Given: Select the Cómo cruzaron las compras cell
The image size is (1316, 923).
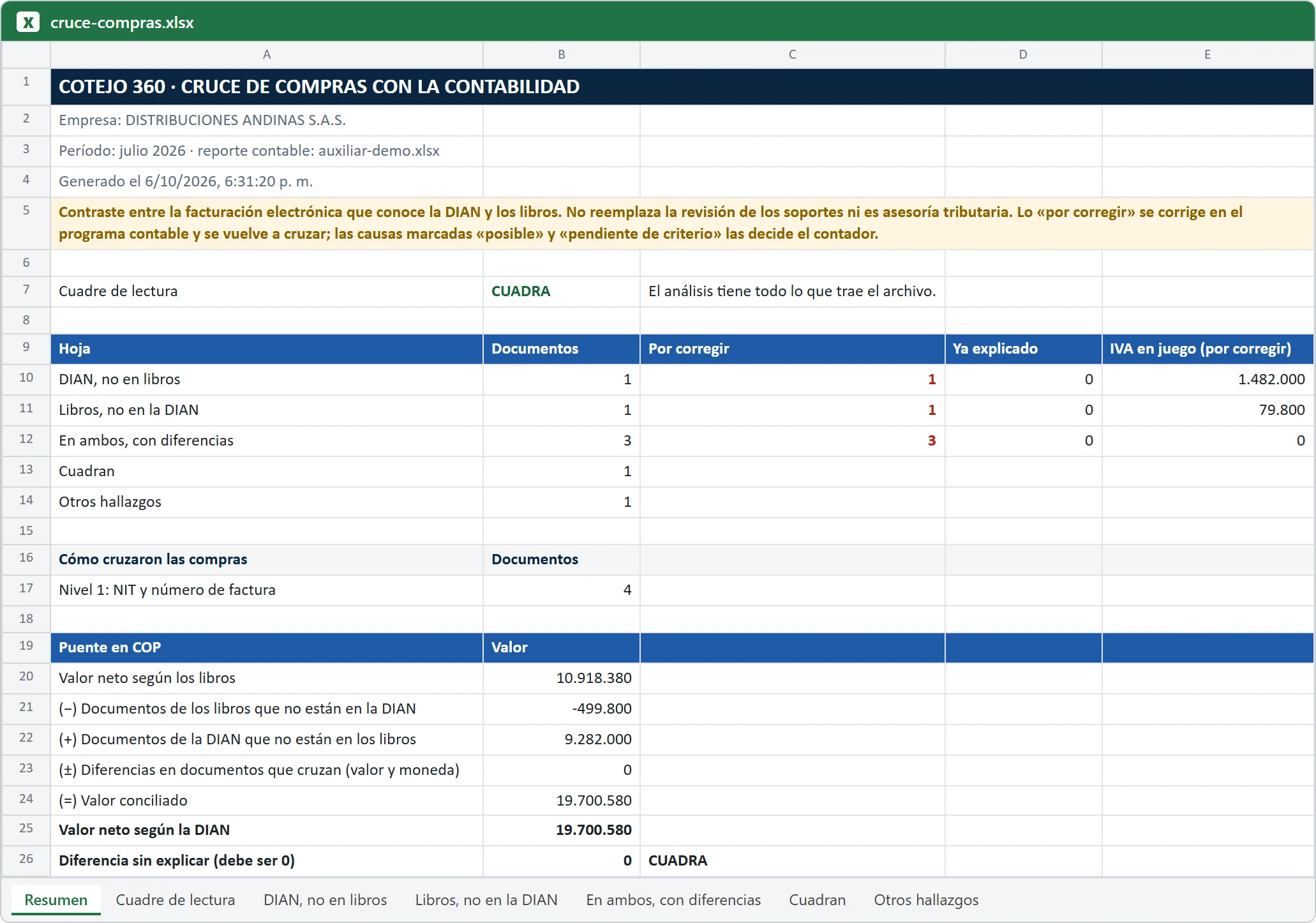Looking at the screenshot, I should coord(267,559).
